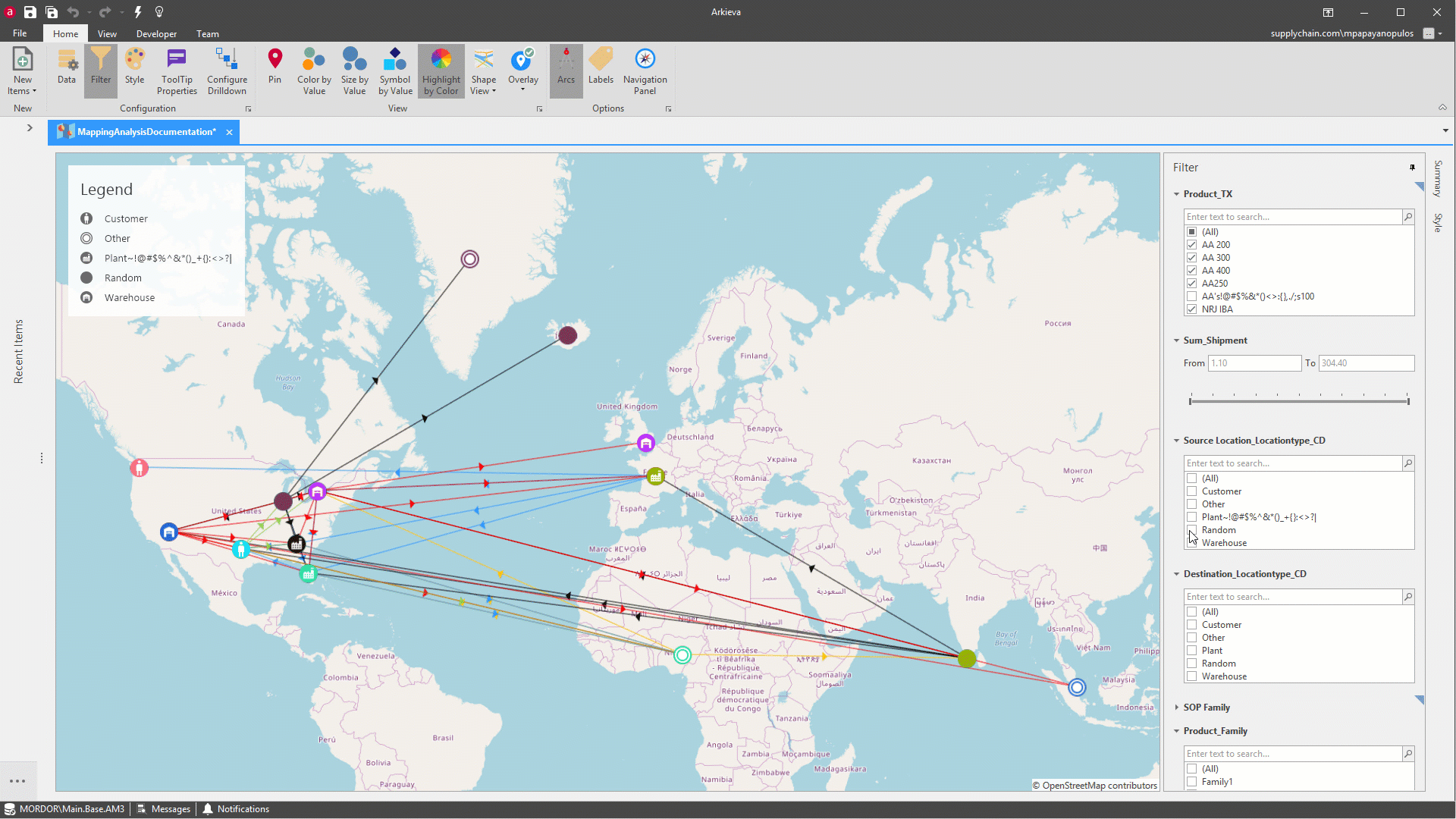Uncheck AA 200 product
Image resolution: width=1456 pixels, height=819 pixels.
point(1192,245)
